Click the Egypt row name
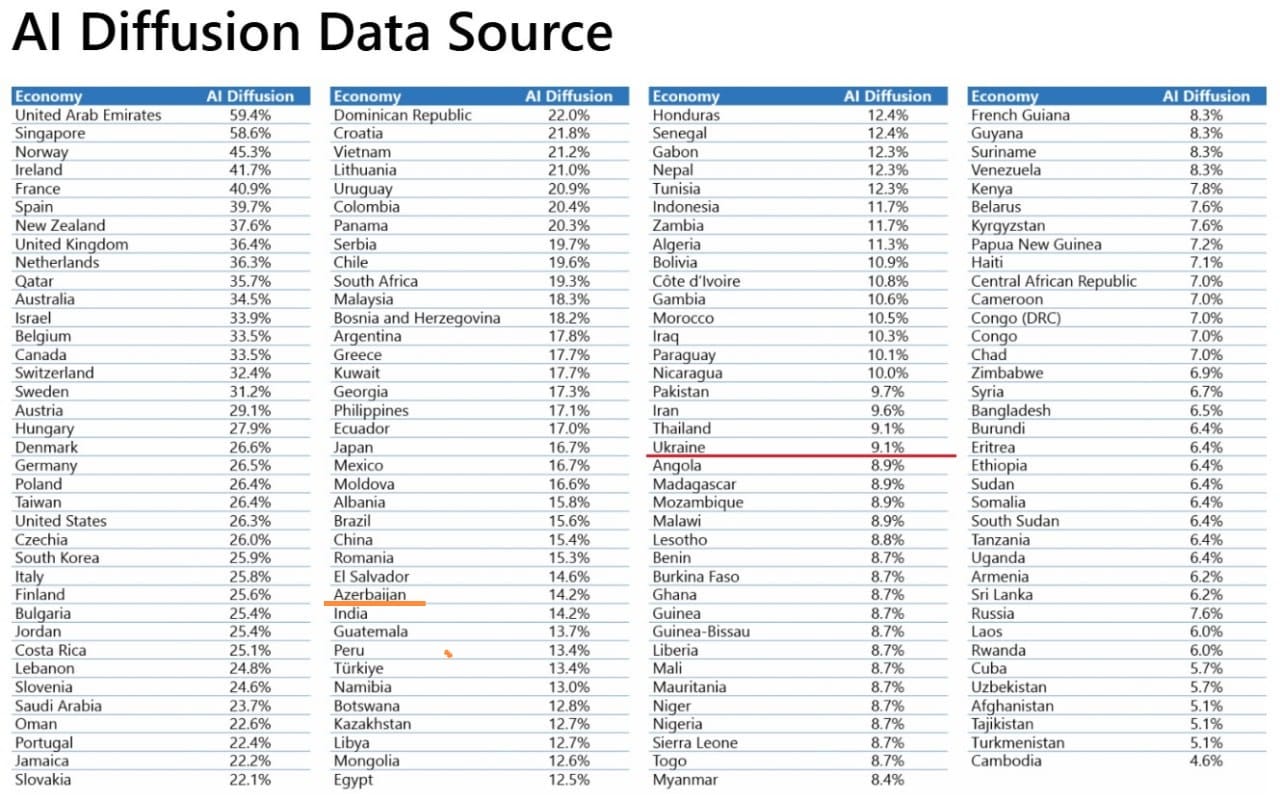1280x800 pixels. coord(353,780)
